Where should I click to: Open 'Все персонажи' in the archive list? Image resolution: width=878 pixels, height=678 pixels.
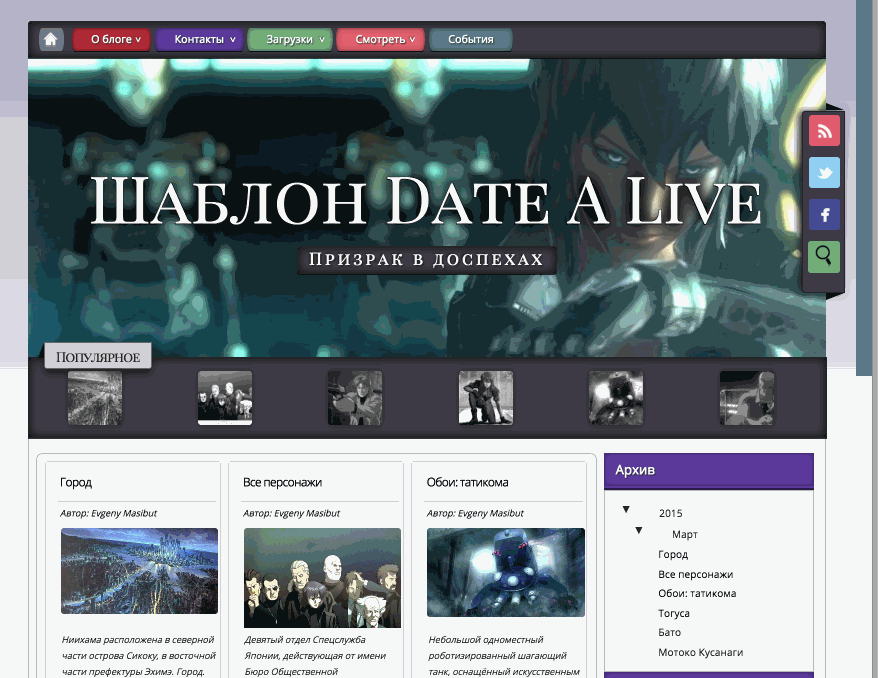coord(695,574)
